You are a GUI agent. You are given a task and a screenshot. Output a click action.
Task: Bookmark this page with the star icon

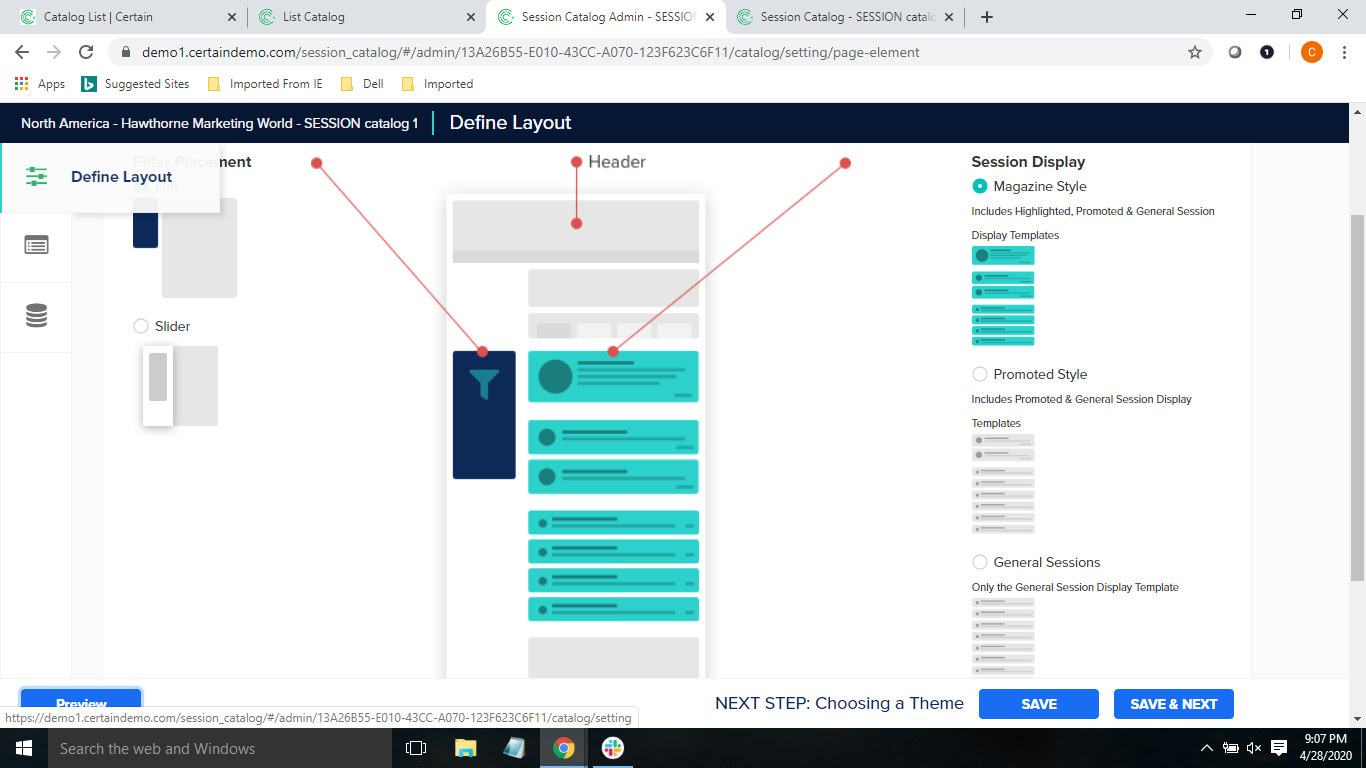coord(1194,52)
